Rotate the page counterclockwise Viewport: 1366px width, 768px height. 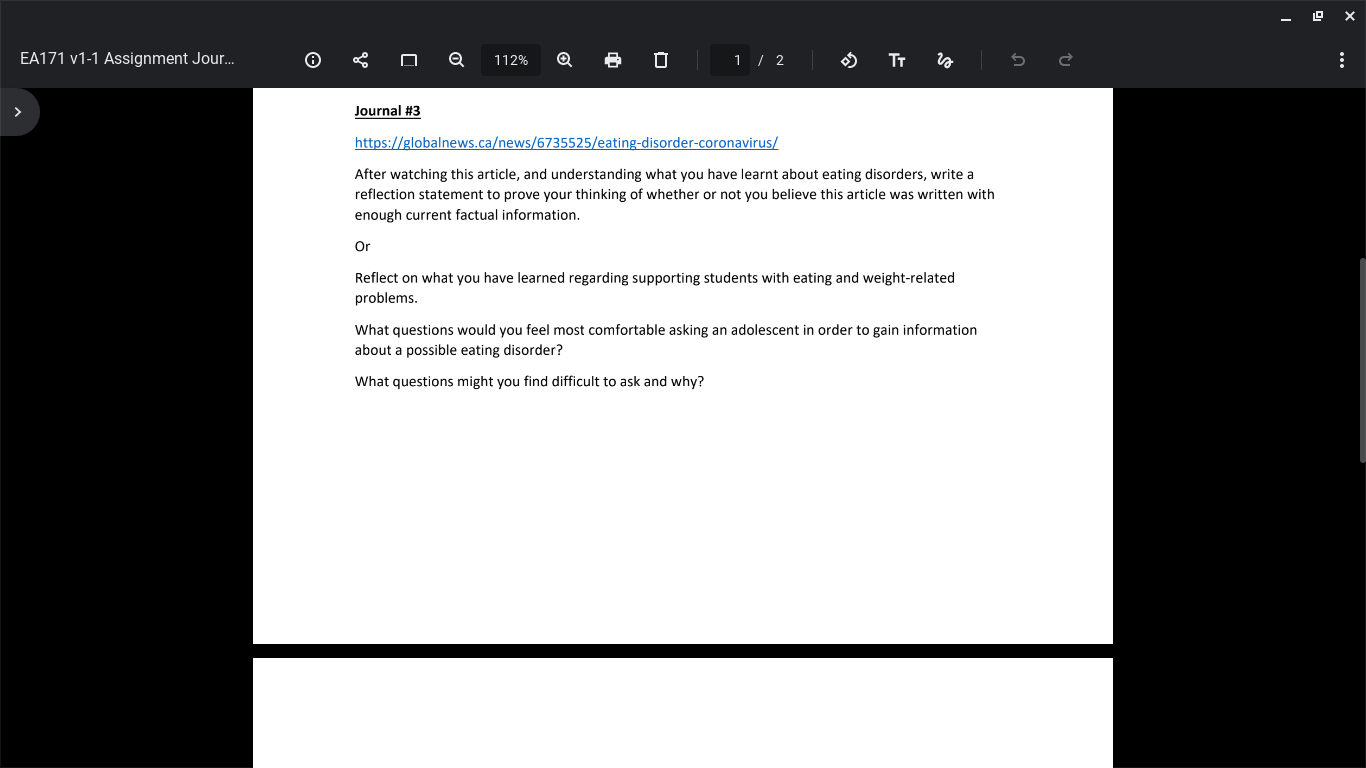coord(849,60)
